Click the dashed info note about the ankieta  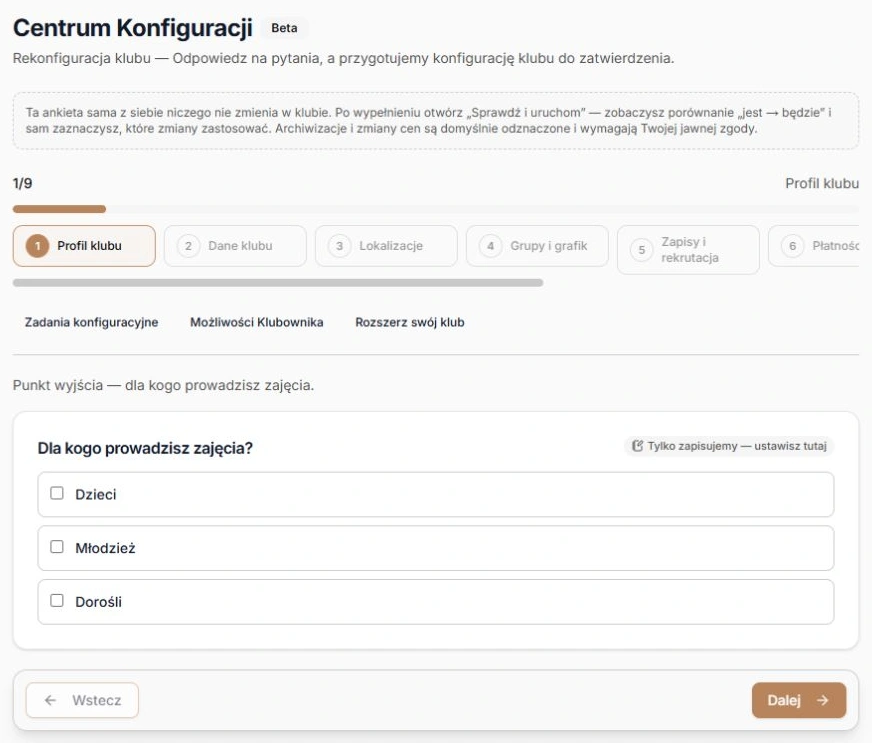coord(436,121)
